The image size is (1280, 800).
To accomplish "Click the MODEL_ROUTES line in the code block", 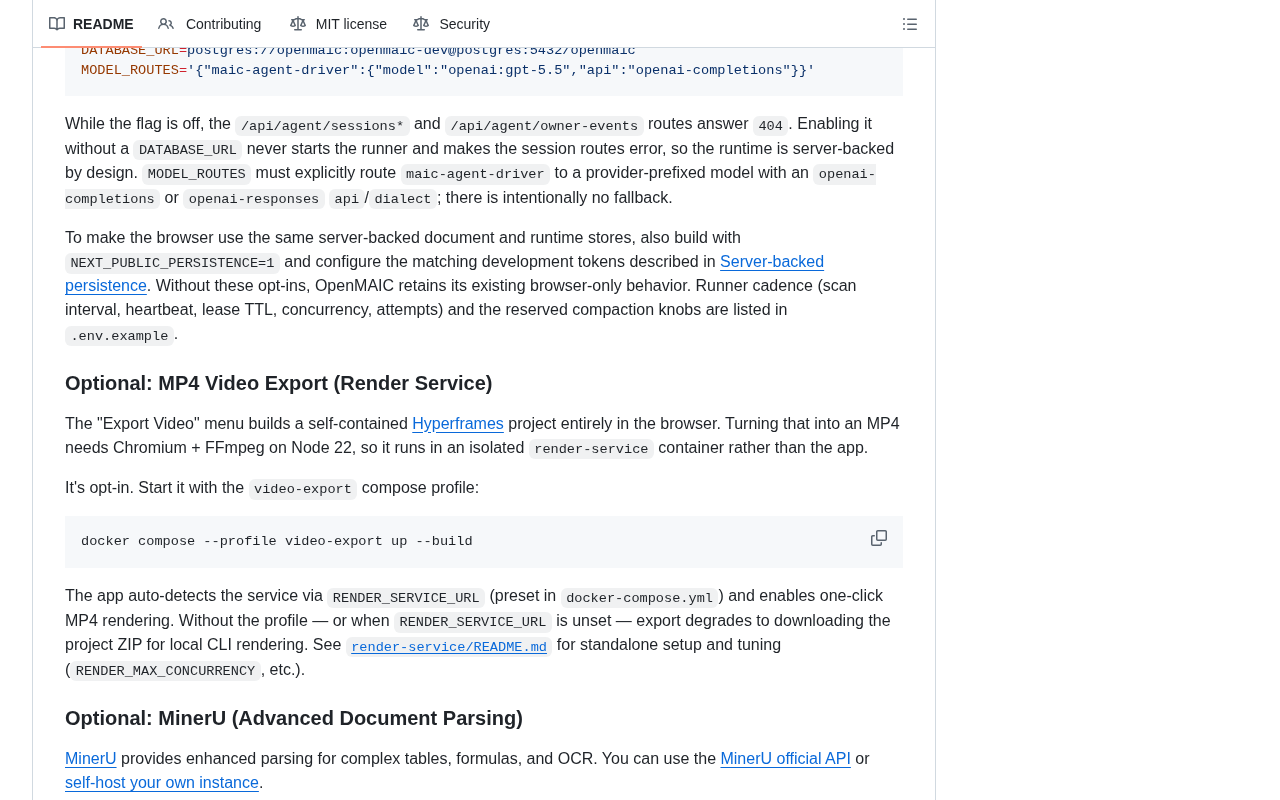I will 448,71.
